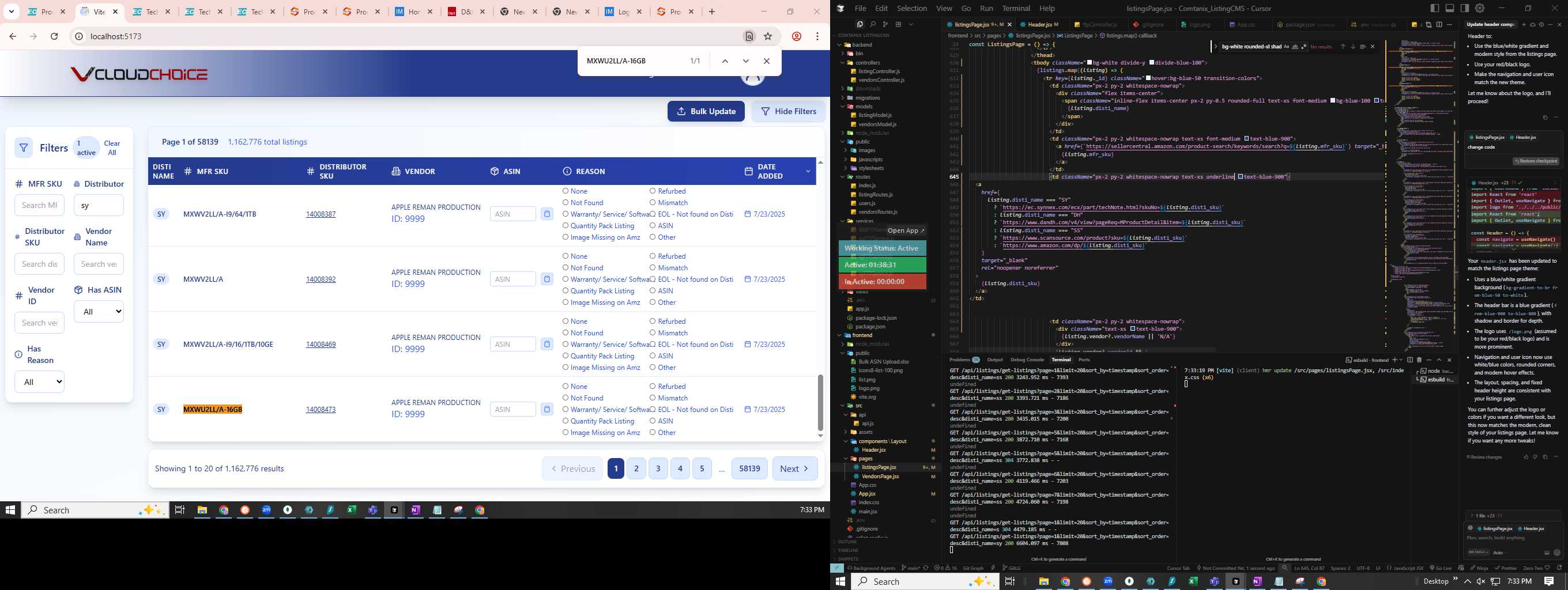Start a new chat in Cursor AI pane
The width and height of the screenshot is (1568, 590).
[1524, 25]
